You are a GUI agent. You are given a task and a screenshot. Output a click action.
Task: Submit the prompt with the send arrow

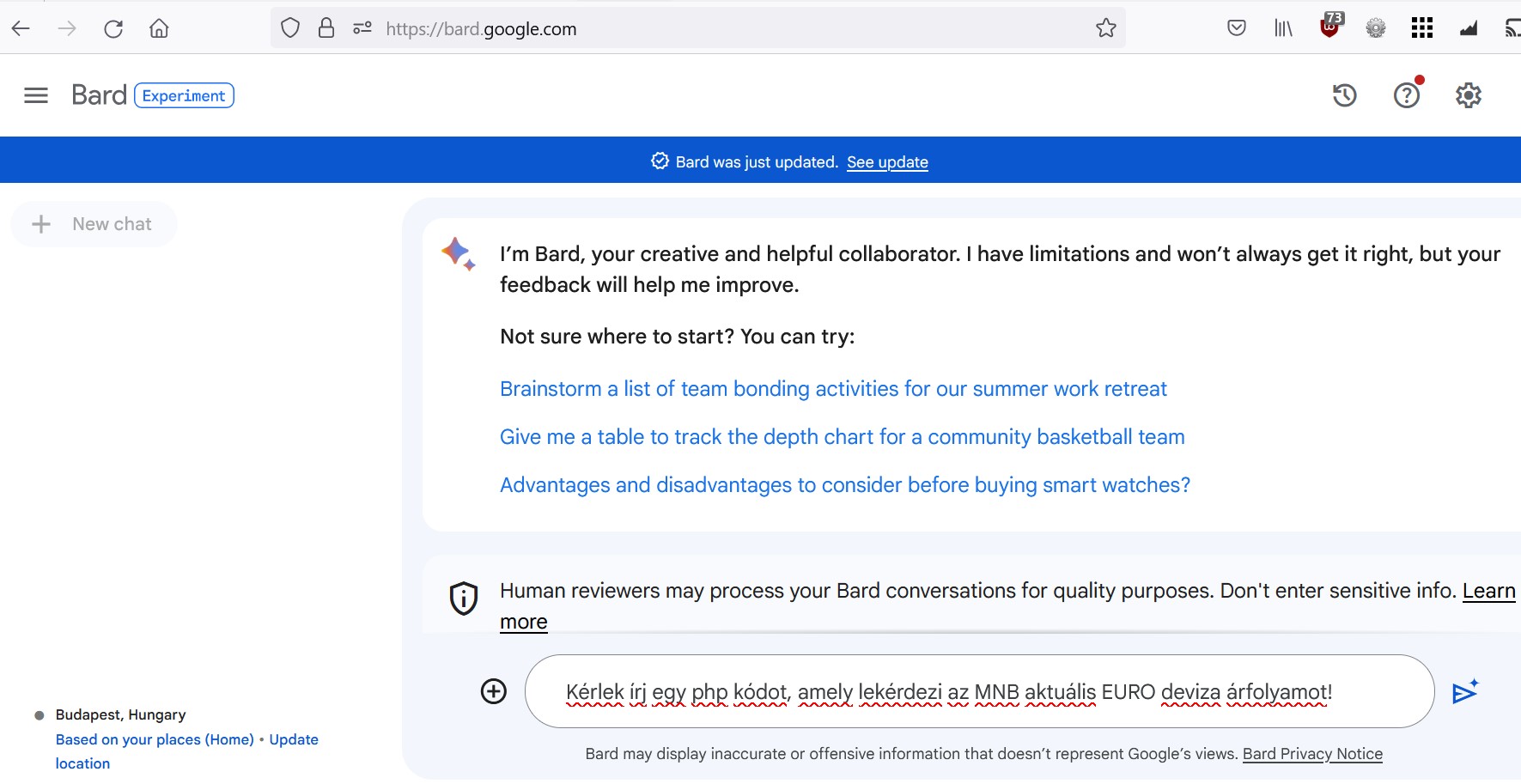click(1465, 691)
